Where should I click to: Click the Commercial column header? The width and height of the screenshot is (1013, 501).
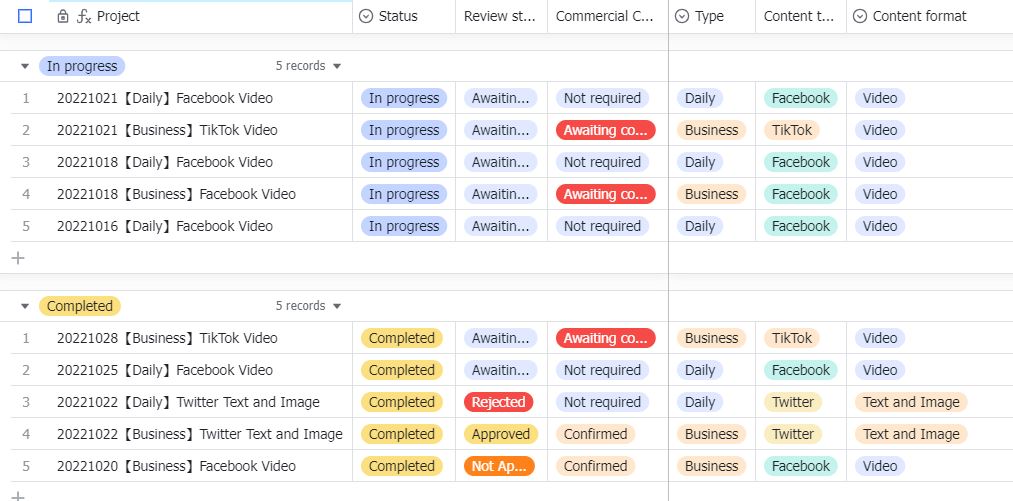pos(605,17)
